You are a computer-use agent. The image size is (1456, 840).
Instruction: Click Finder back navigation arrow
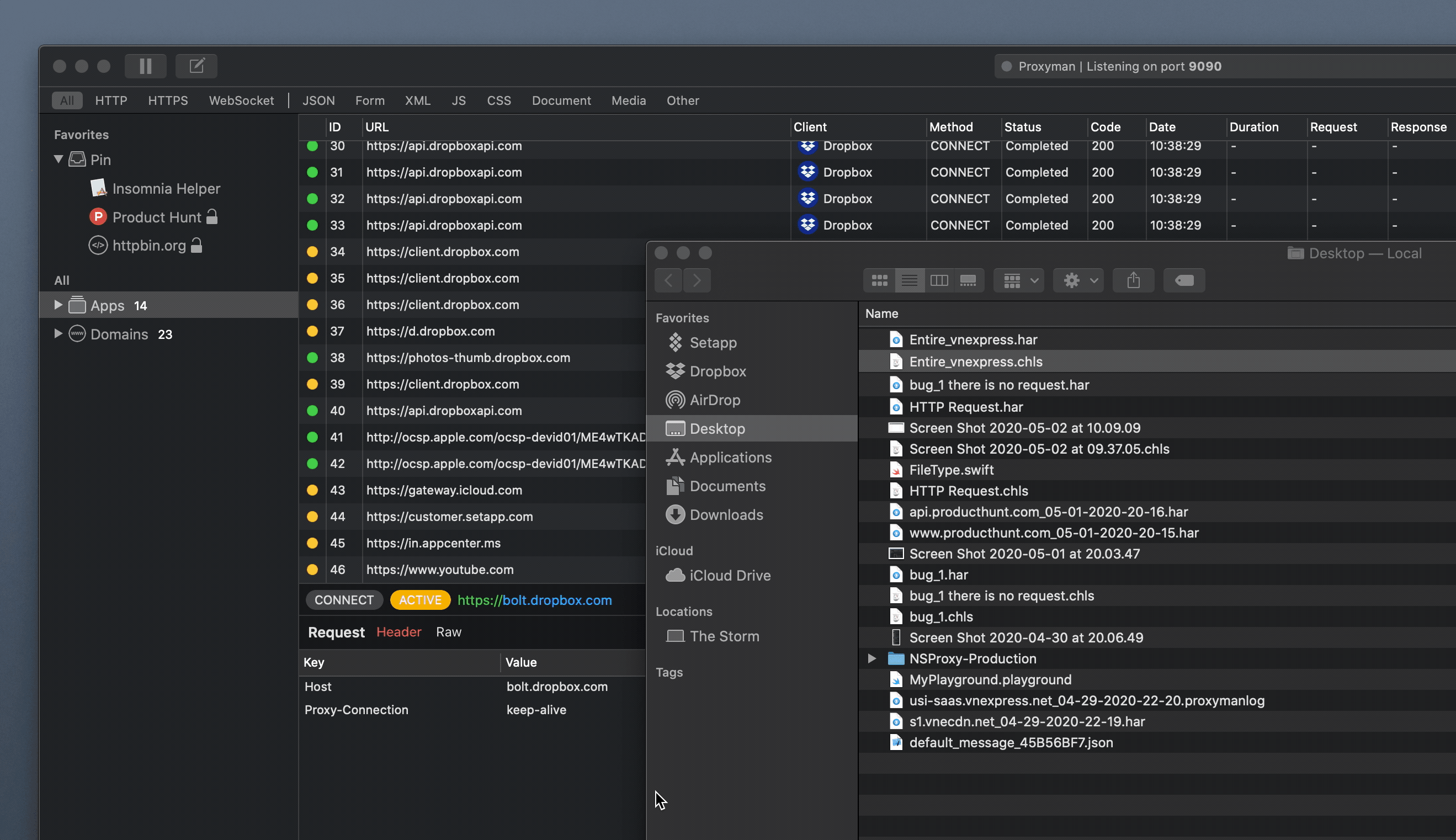pyautogui.click(x=668, y=280)
